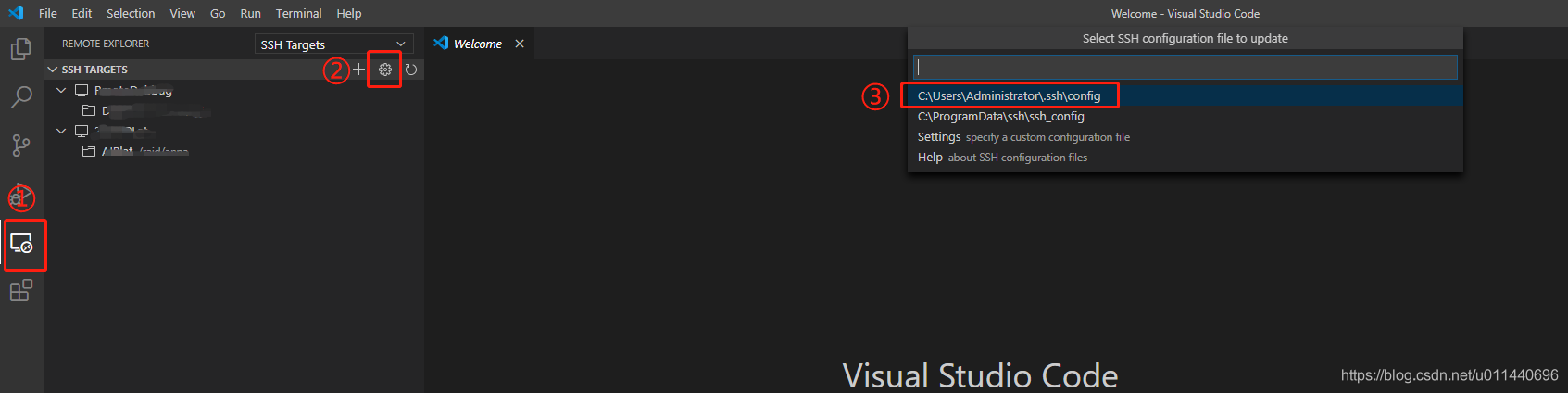The image size is (1568, 393).
Task: Open SSH configure gear icon
Action: [x=385, y=70]
